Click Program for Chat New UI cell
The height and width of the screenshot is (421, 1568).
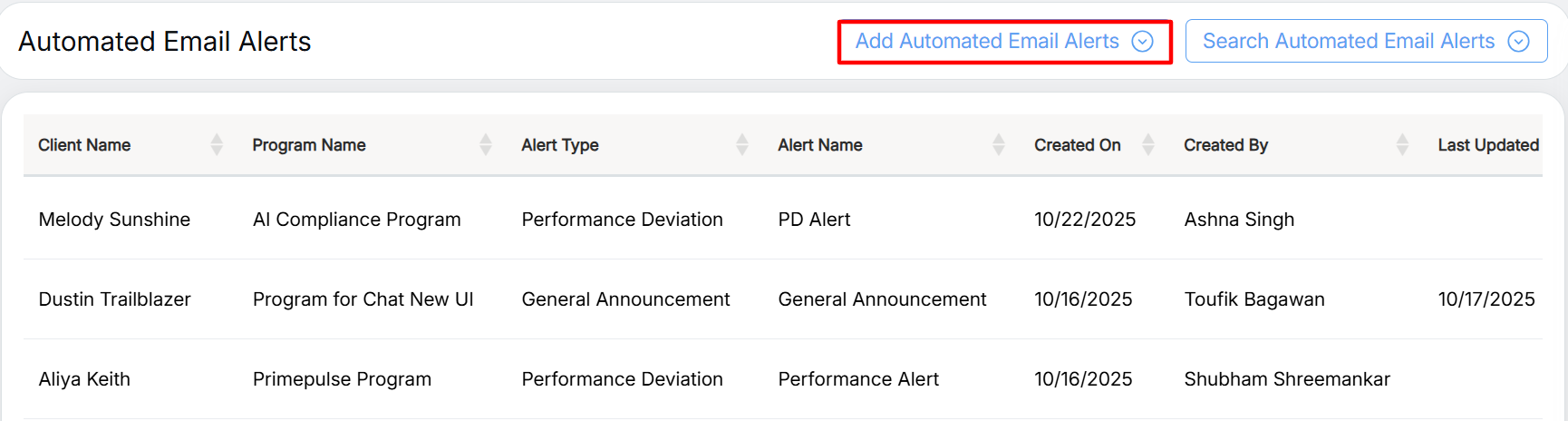click(x=363, y=299)
